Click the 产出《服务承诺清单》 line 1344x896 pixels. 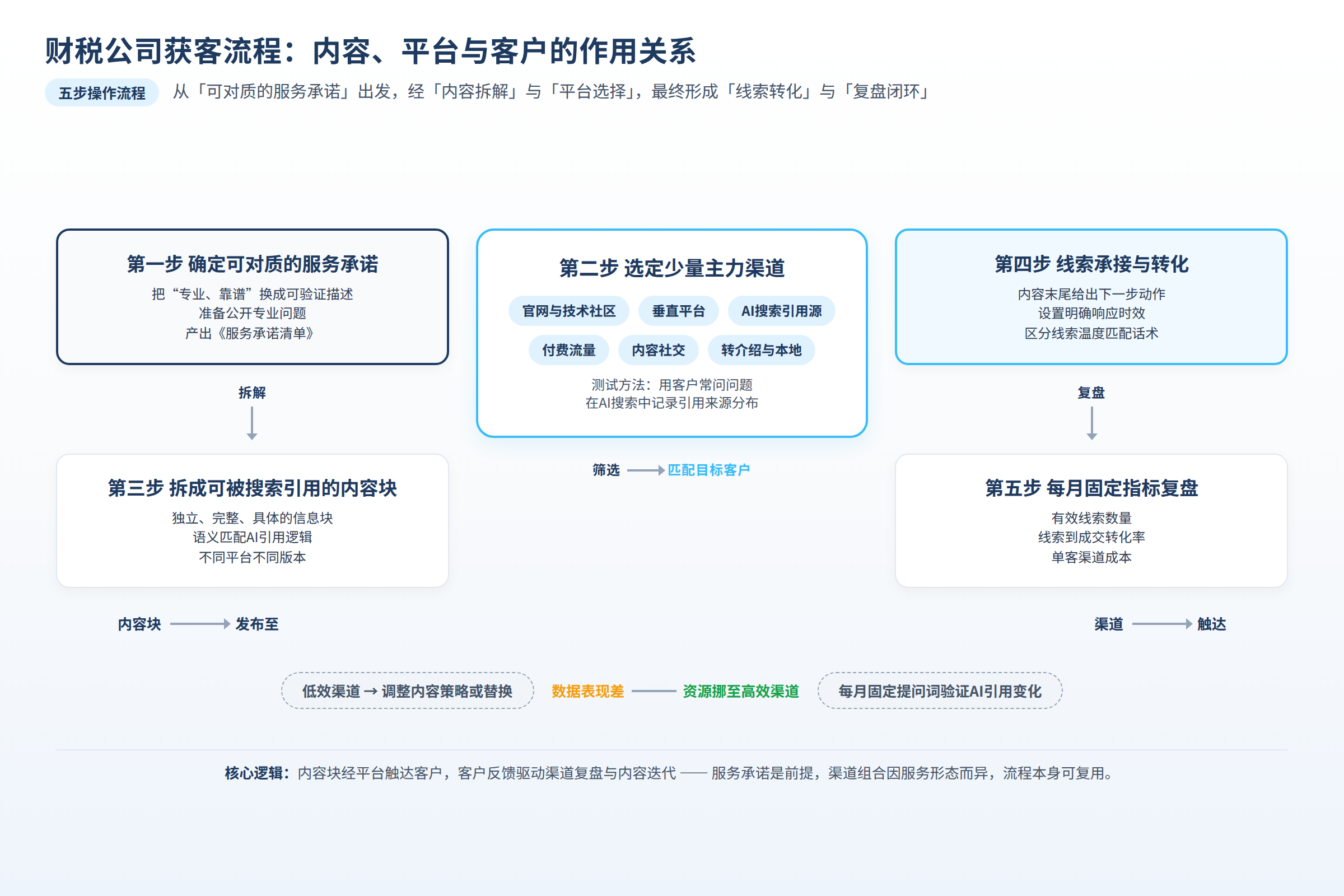252,333
